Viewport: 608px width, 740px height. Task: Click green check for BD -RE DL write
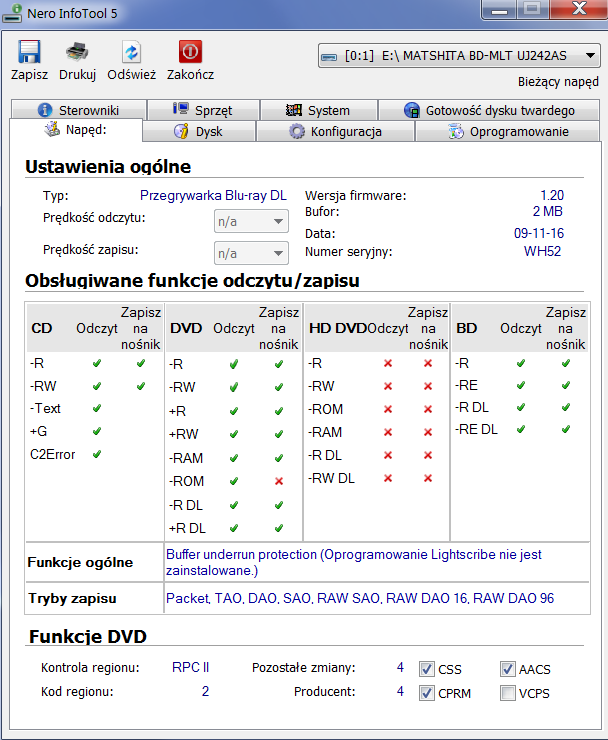tap(566, 429)
